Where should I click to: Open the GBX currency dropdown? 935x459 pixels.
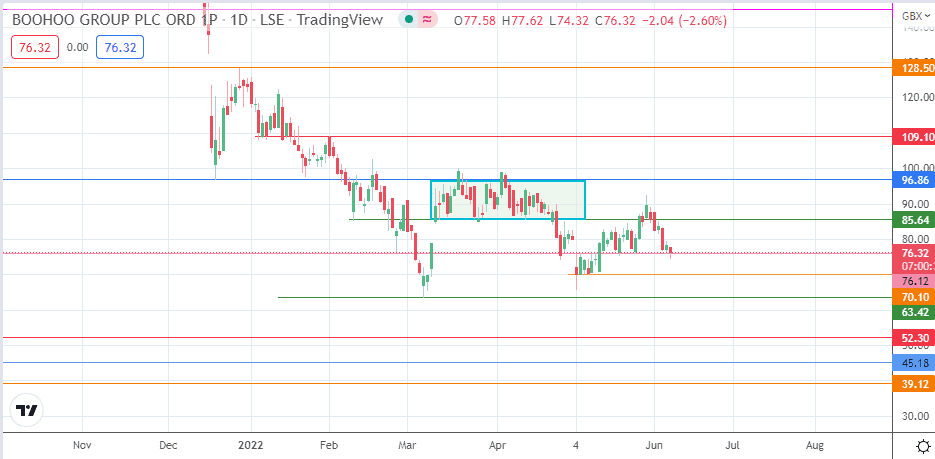coord(917,16)
